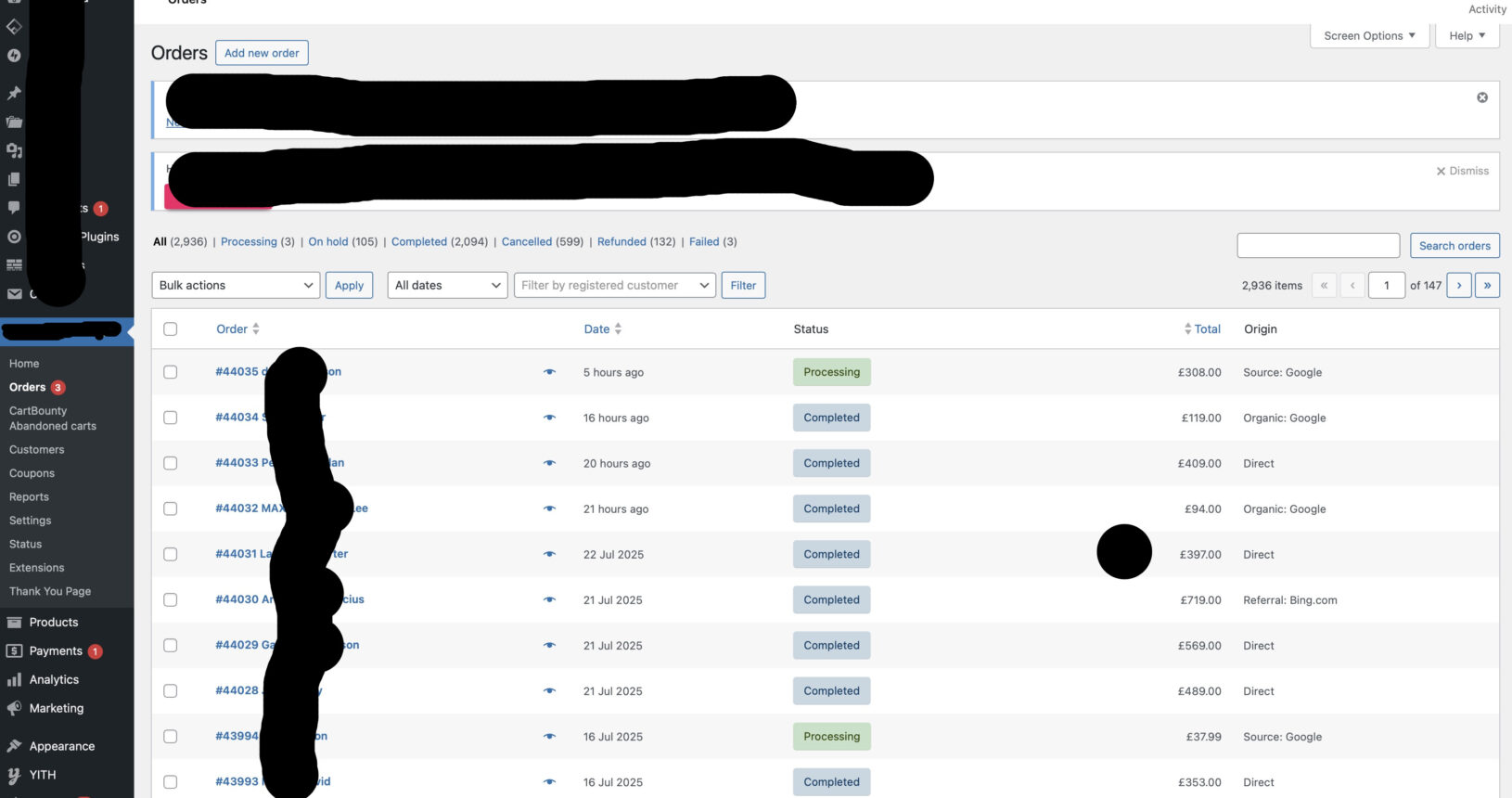Open the Filter by registered customer dropdown
Viewport: 1512px width, 798px height.
click(x=615, y=286)
